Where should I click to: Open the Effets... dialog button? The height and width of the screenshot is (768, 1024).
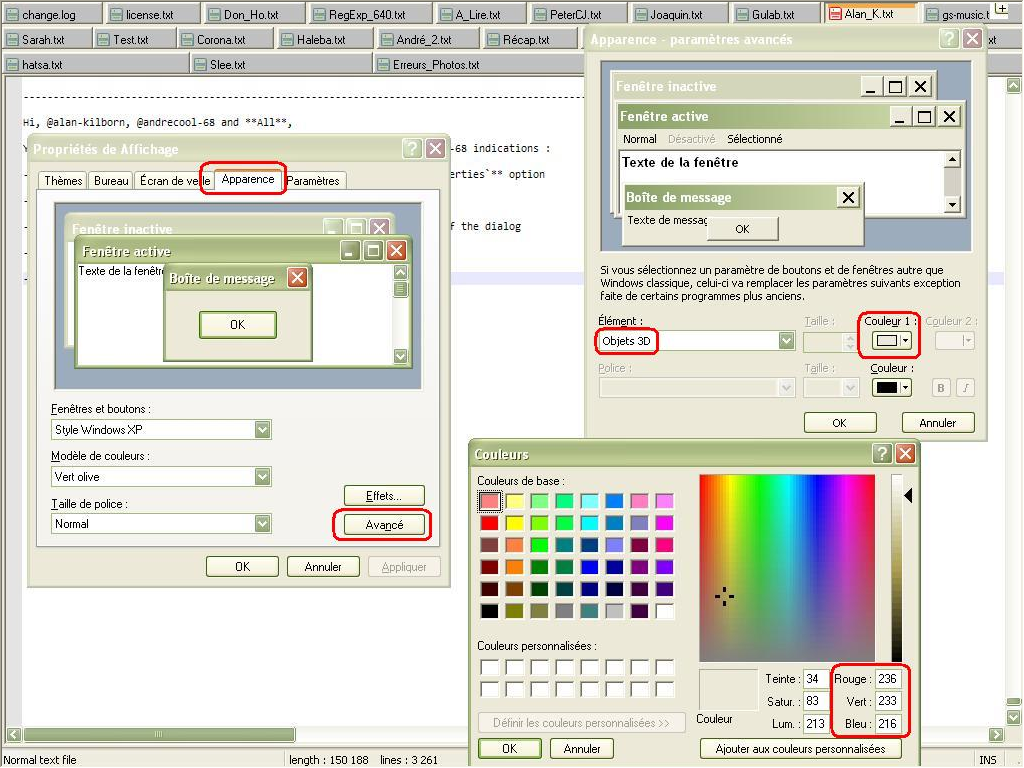click(384, 496)
